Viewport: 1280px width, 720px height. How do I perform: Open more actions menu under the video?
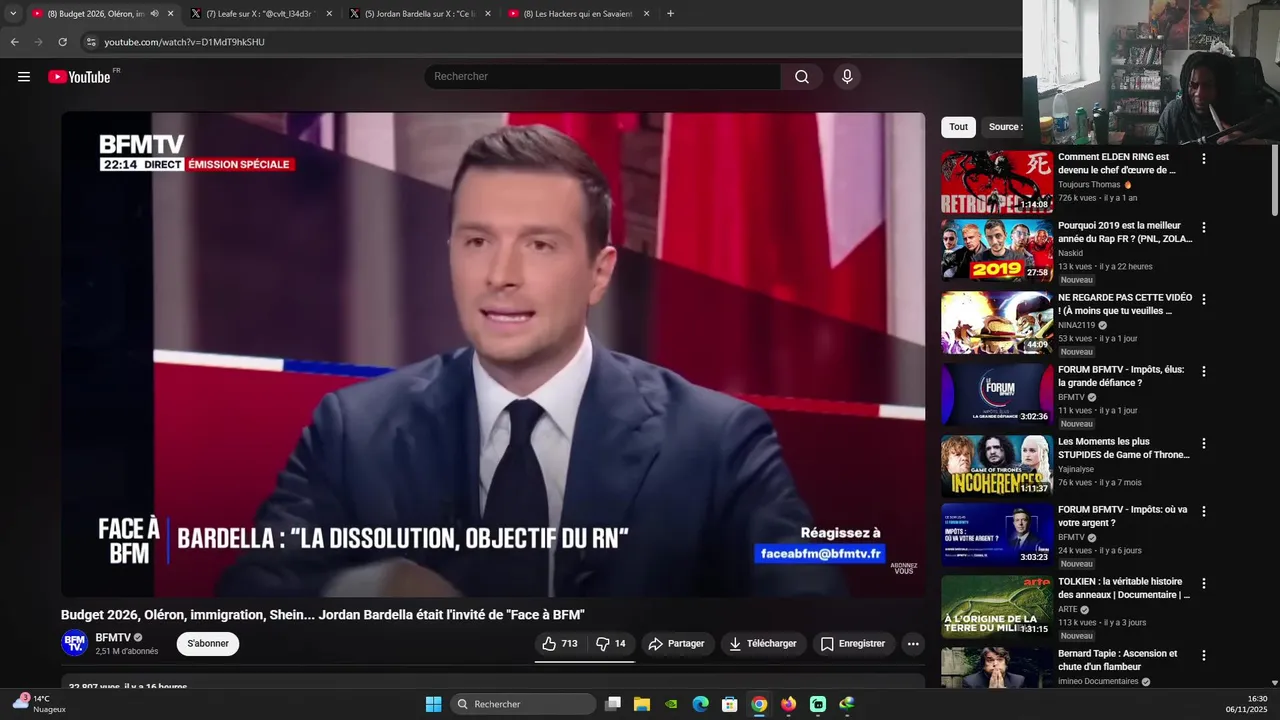point(913,644)
